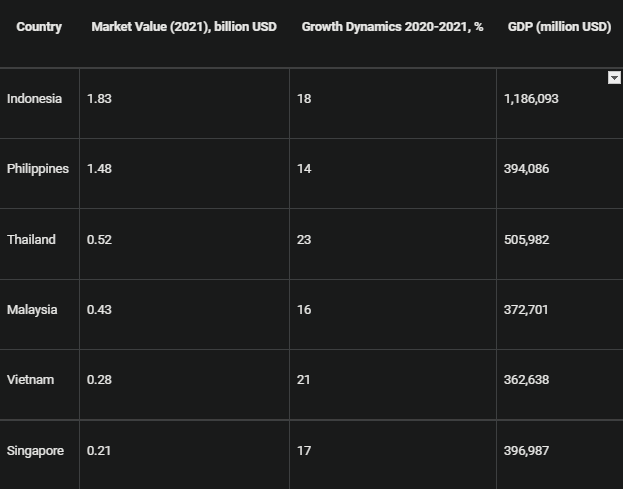Click the GDP value 394,086 cell
The width and height of the screenshot is (623, 489).
point(526,169)
